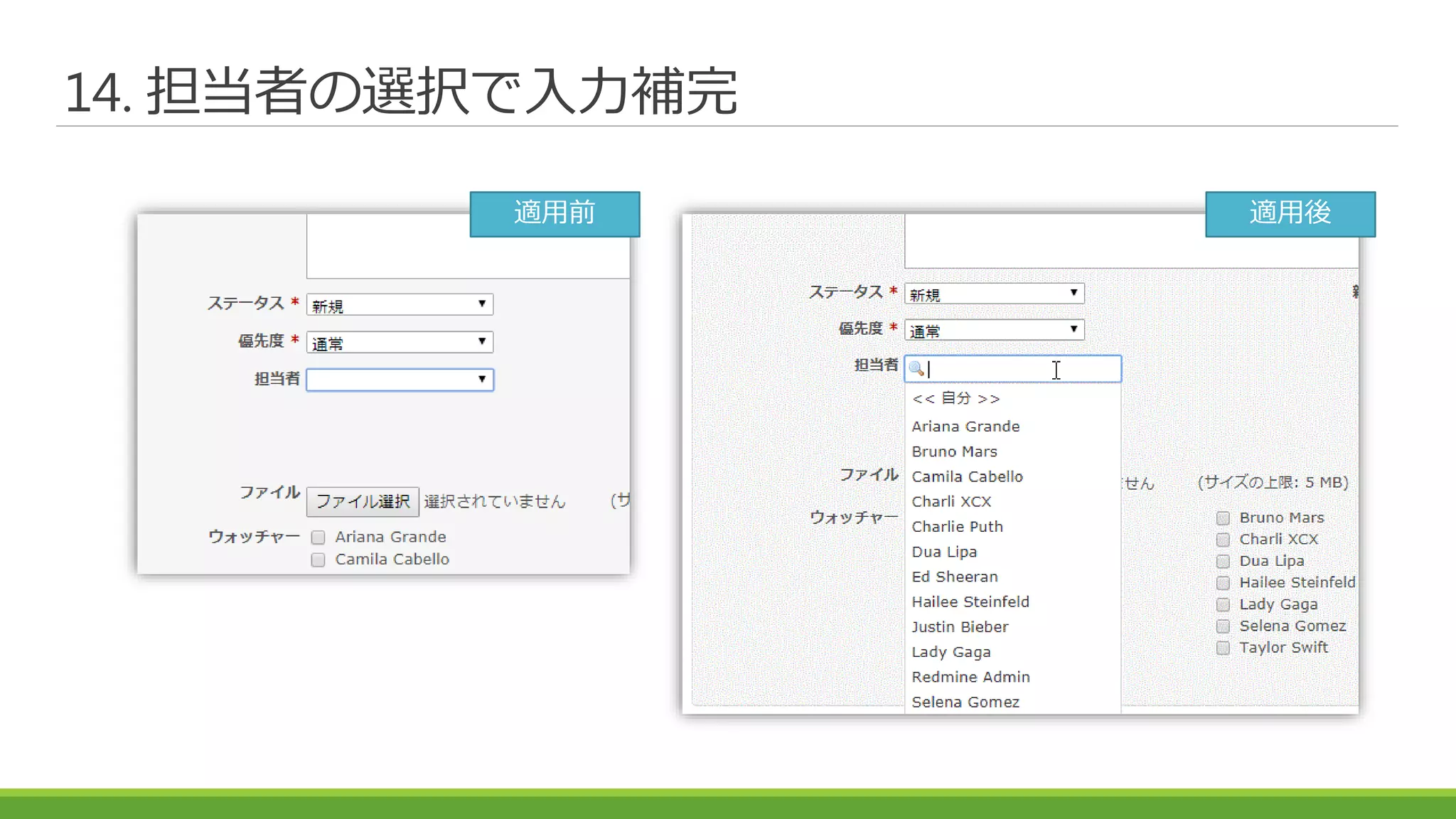Open the right panel's 優先度 dropdown
The height and width of the screenshot is (819, 1456).
tap(994, 330)
